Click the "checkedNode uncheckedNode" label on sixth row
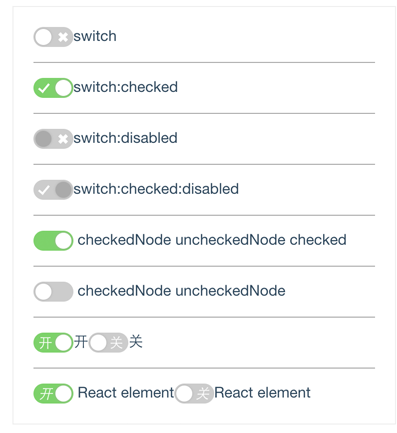397x433 pixels. point(181,291)
